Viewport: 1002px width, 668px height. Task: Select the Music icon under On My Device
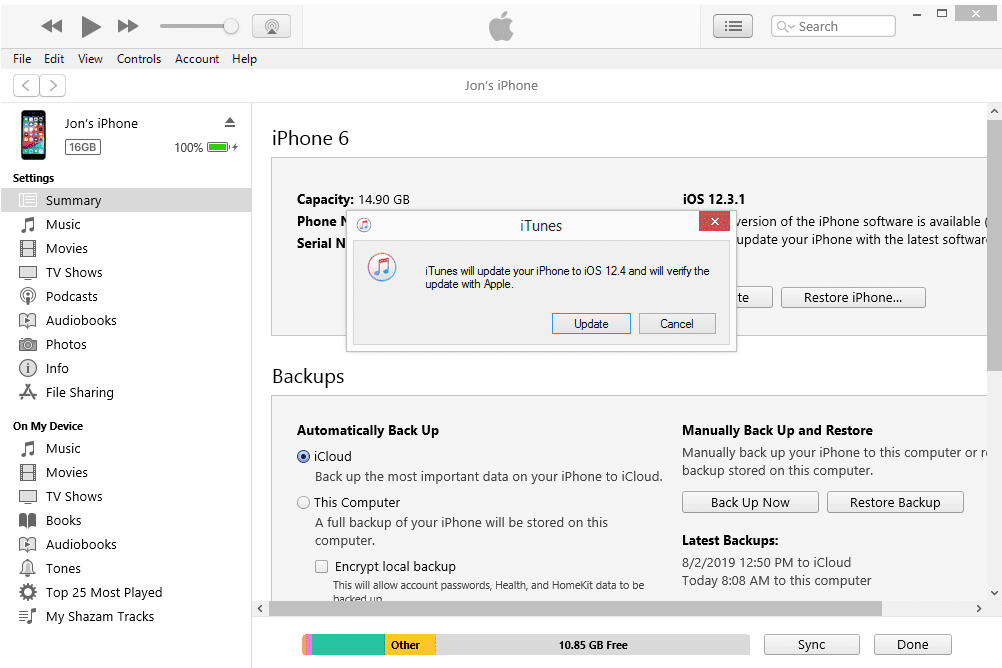(x=27, y=449)
